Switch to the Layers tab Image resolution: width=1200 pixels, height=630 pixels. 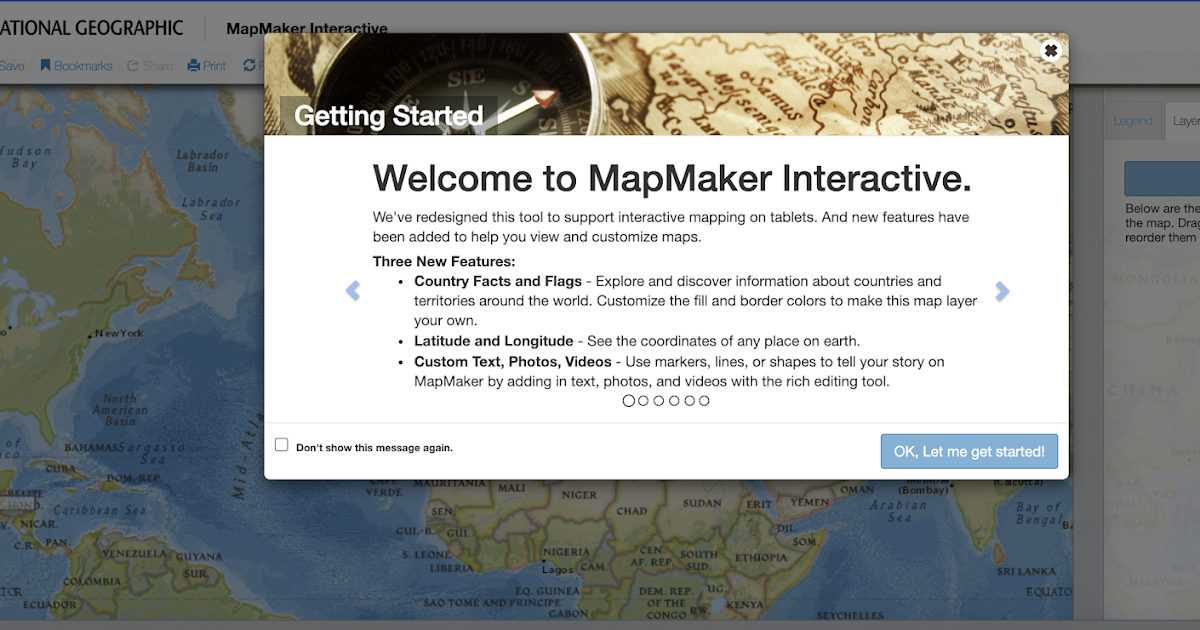click(1186, 120)
